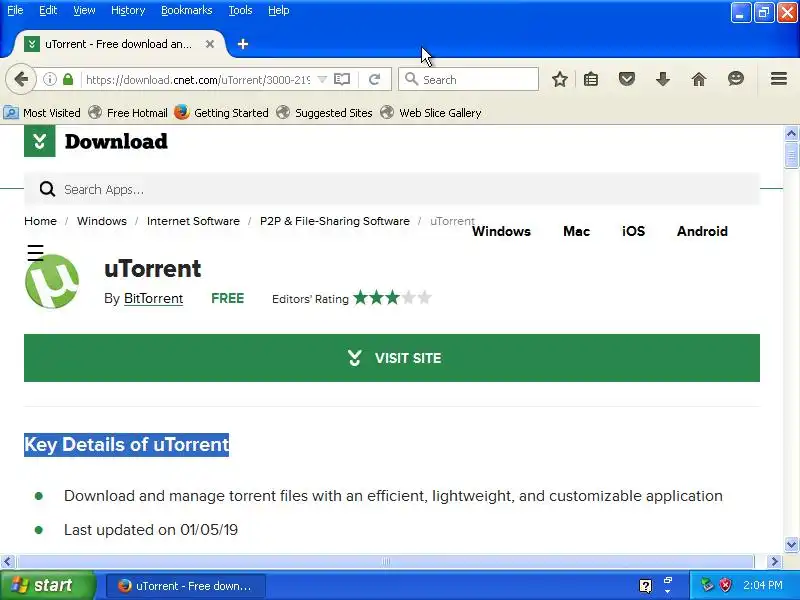
Task: Switch to Mac platform link
Action: [x=577, y=231]
